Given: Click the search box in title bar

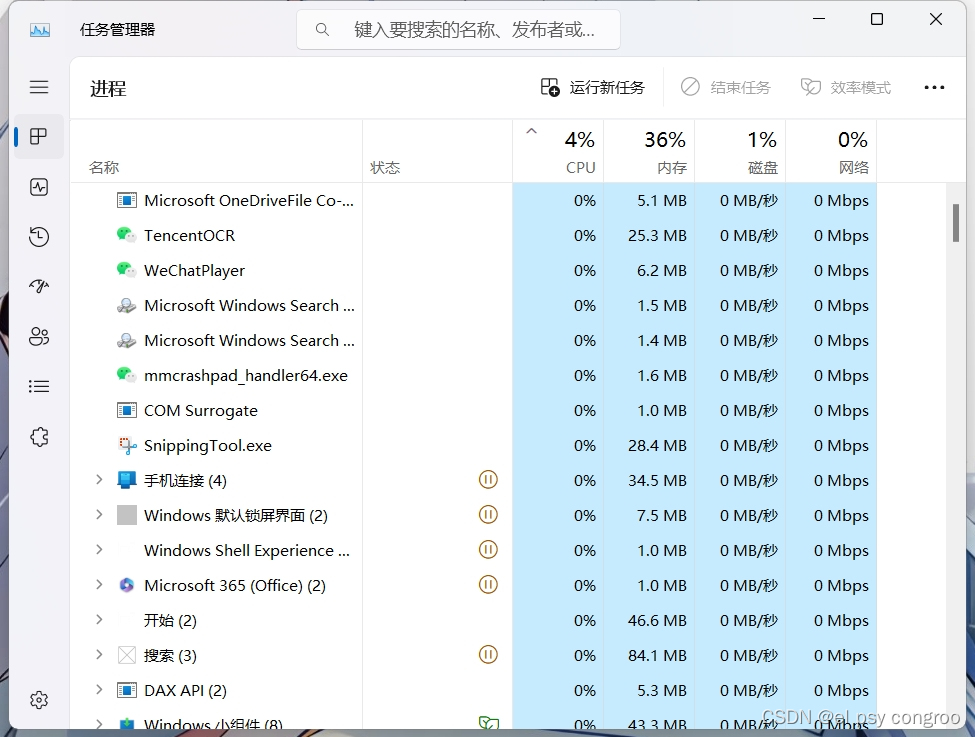Looking at the screenshot, I should coord(458,29).
